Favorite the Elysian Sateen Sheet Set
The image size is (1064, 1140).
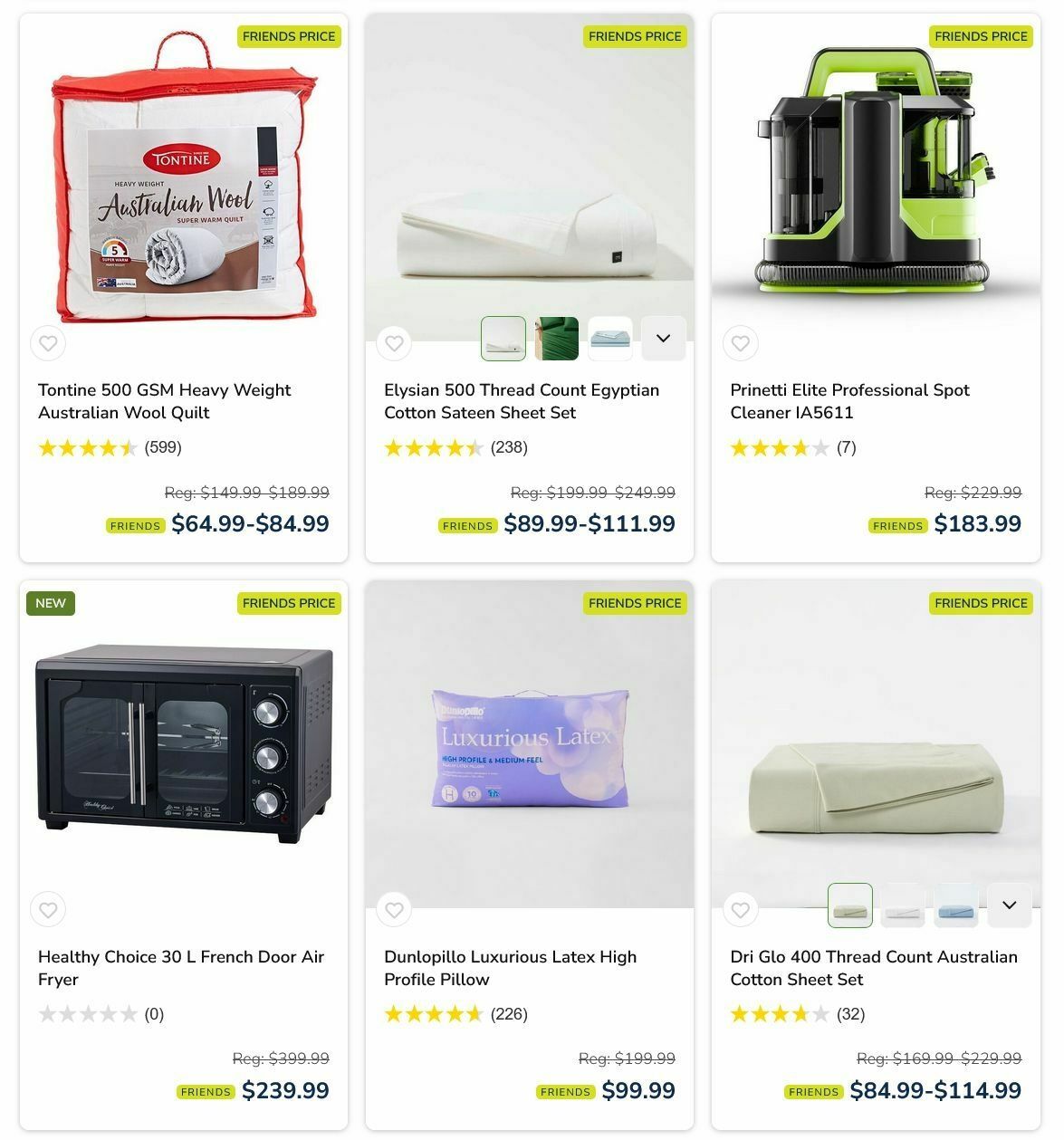pos(394,343)
